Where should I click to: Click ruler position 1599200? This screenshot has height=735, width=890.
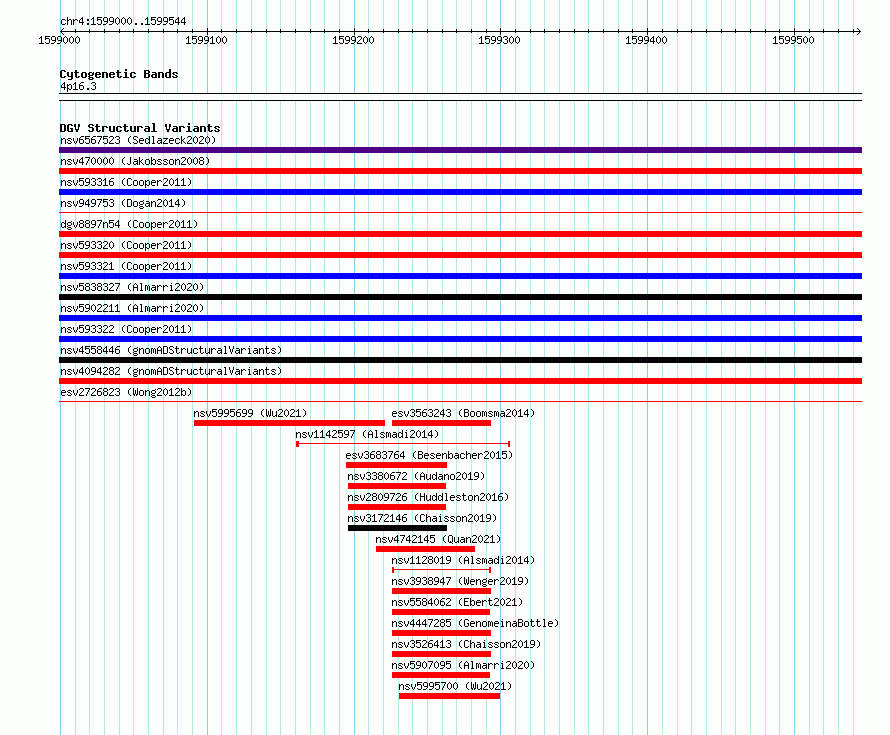pyautogui.click(x=353, y=40)
